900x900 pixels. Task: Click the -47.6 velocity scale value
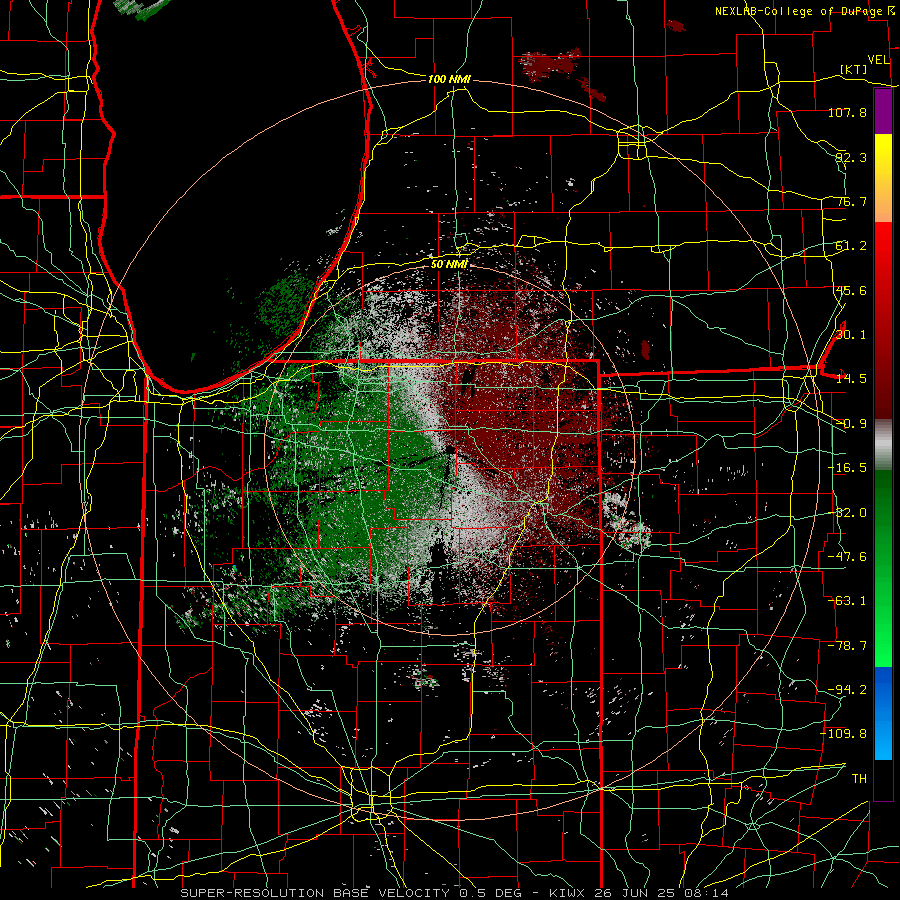[847, 557]
